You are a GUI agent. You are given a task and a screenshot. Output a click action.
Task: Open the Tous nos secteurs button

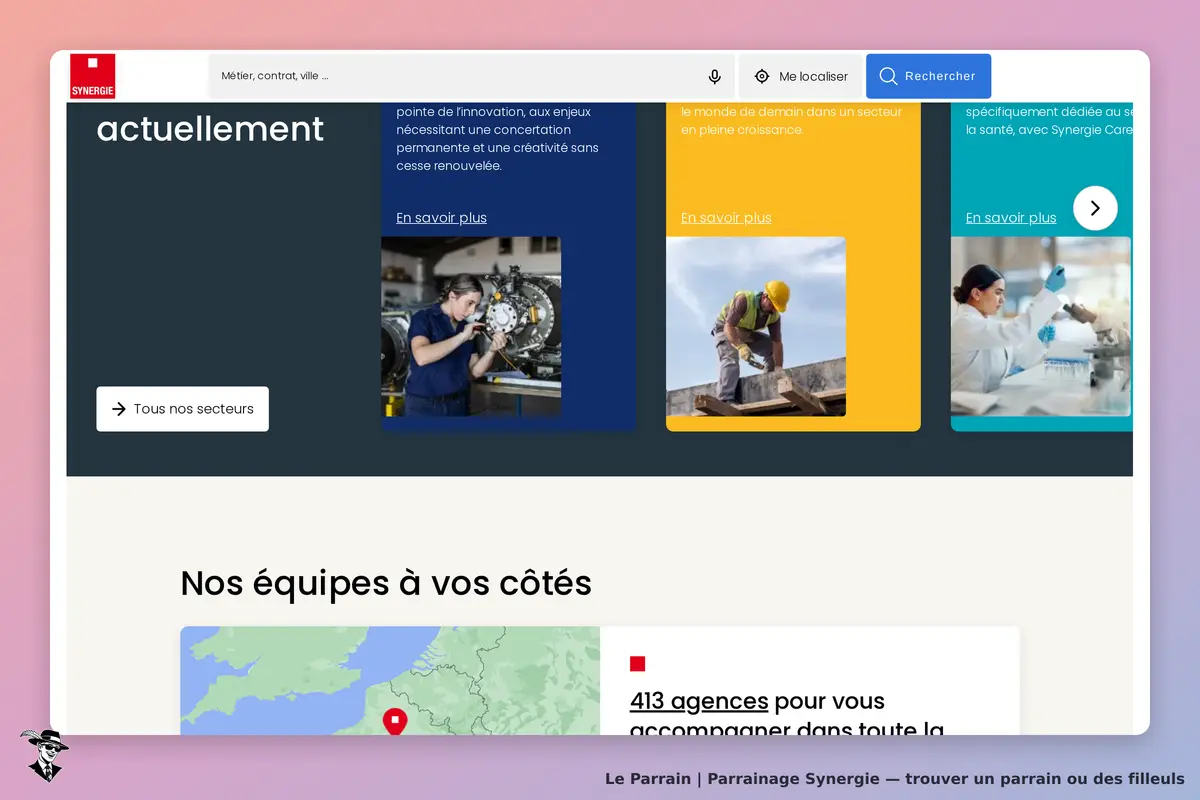(x=182, y=409)
